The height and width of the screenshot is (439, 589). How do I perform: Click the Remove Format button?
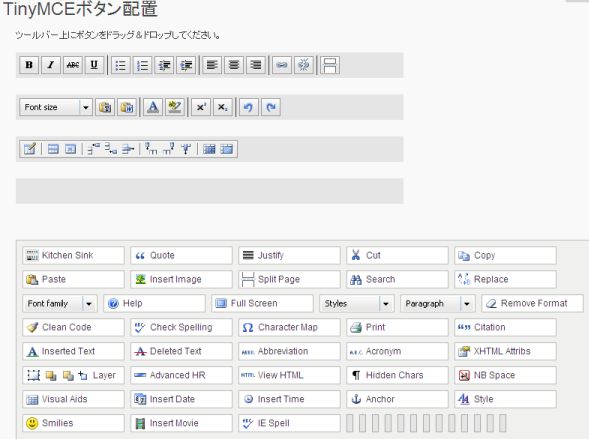pyautogui.click(x=532, y=303)
